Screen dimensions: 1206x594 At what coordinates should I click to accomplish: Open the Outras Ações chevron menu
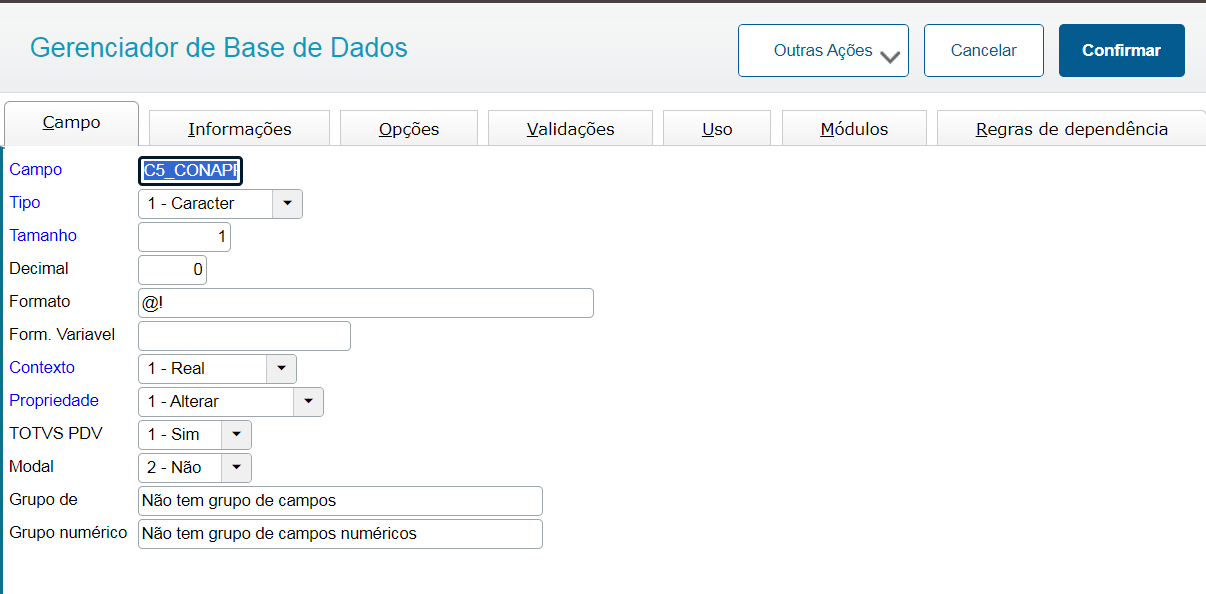pyautogui.click(x=890, y=56)
